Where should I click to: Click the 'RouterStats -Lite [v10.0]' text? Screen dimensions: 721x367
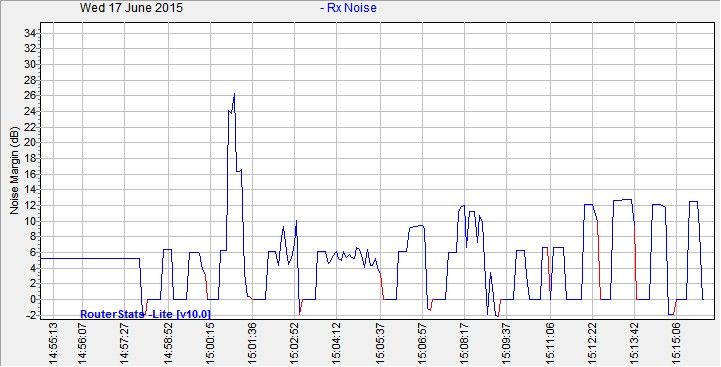click(145, 314)
